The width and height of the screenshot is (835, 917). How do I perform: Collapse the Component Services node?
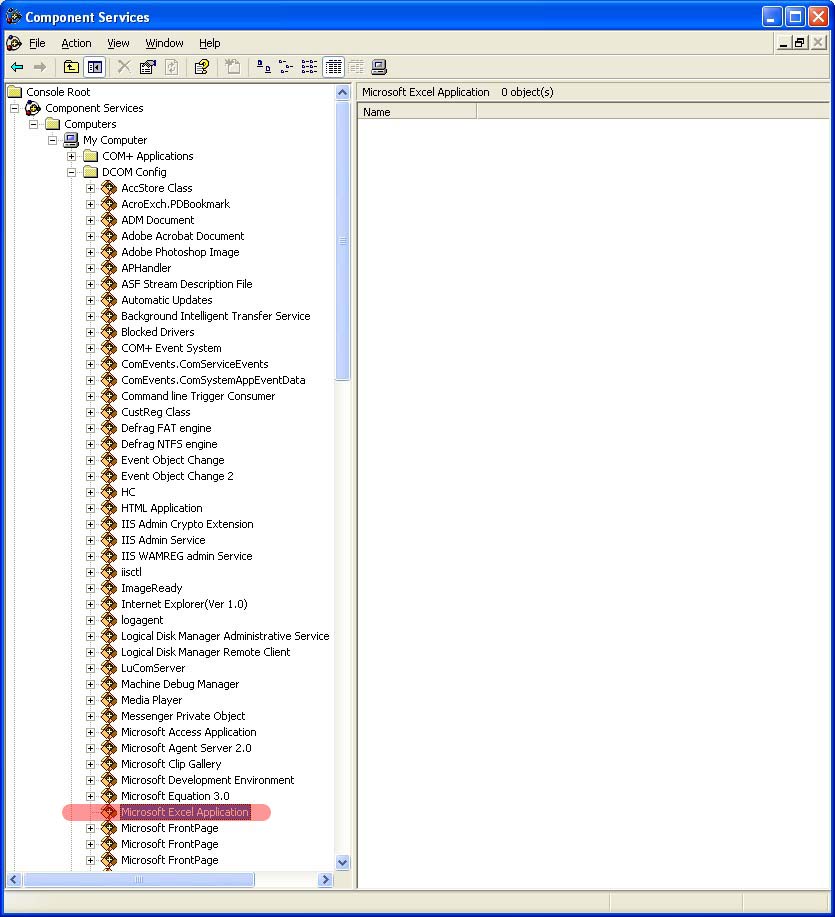(15, 108)
